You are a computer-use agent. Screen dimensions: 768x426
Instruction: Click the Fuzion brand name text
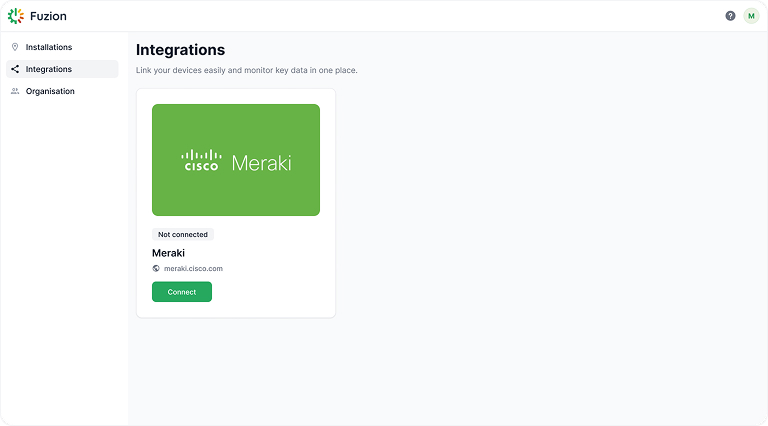[48, 16]
